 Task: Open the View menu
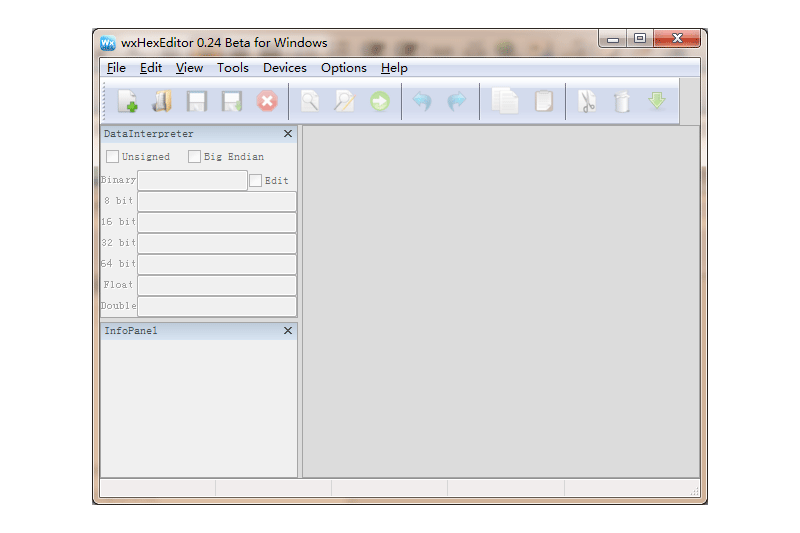[189, 68]
